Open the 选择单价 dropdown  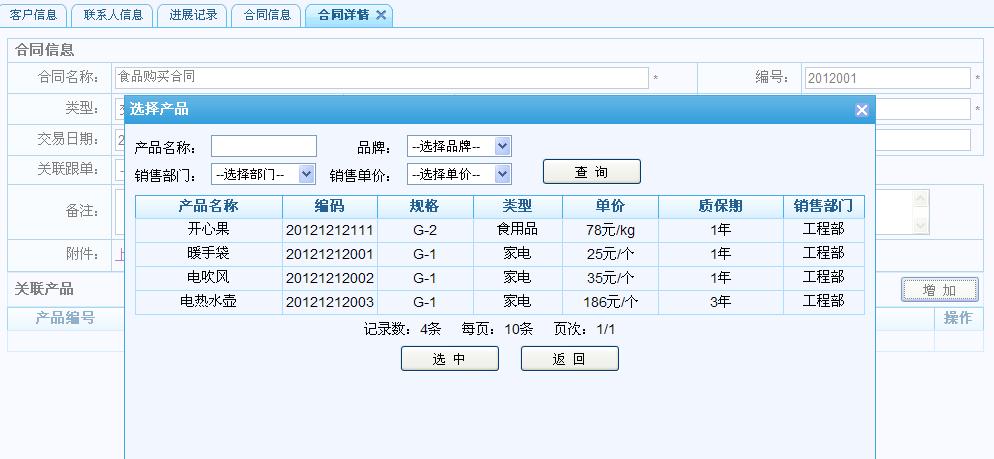coord(460,174)
